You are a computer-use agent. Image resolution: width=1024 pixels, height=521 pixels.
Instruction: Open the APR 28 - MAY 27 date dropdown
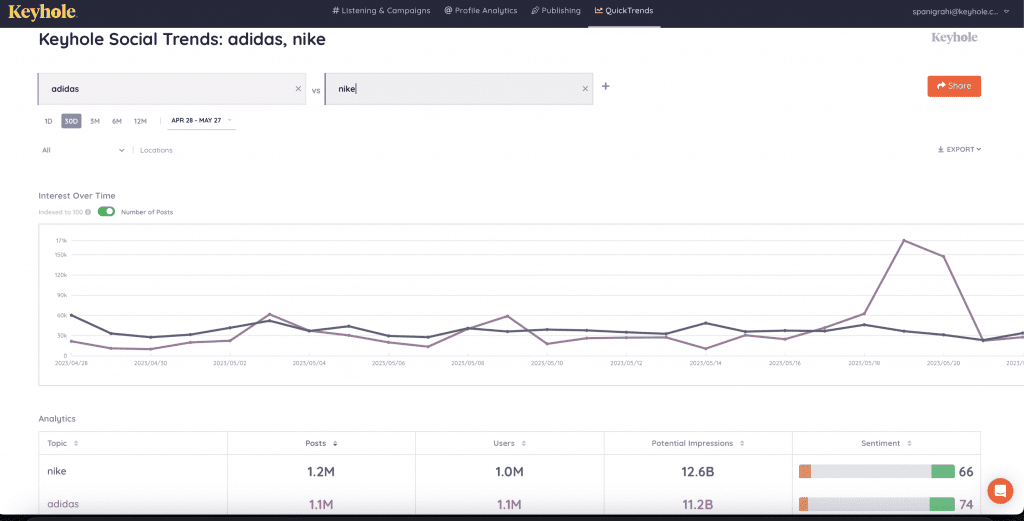click(201, 121)
